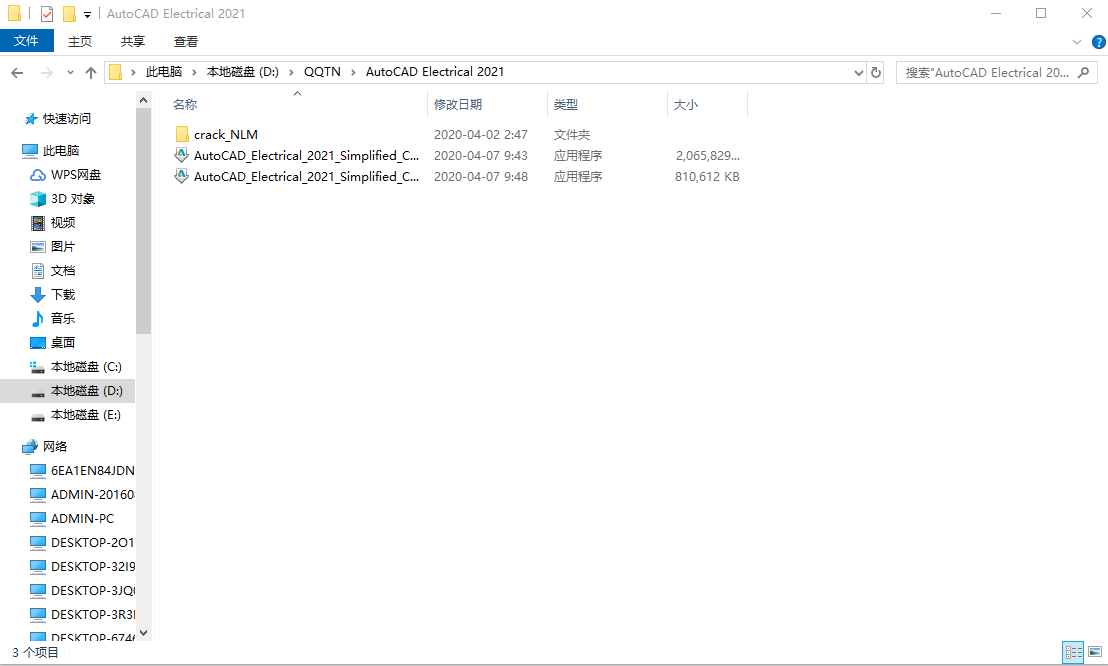Click navigation pane scroll down arrow
Screen dimensions: 1108x666
(x=143, y=633)
